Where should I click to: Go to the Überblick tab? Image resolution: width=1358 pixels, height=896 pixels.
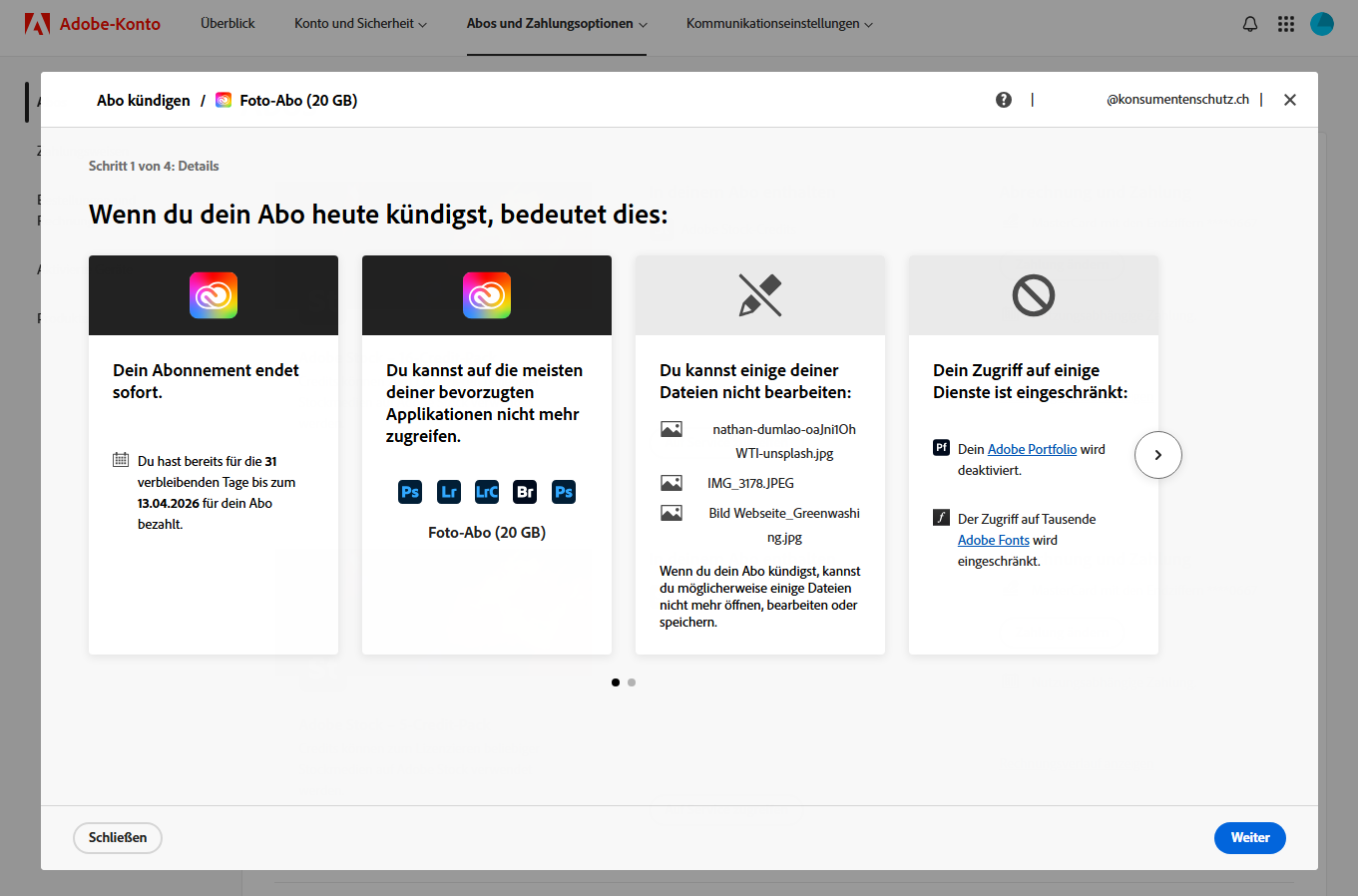point(227,24)
